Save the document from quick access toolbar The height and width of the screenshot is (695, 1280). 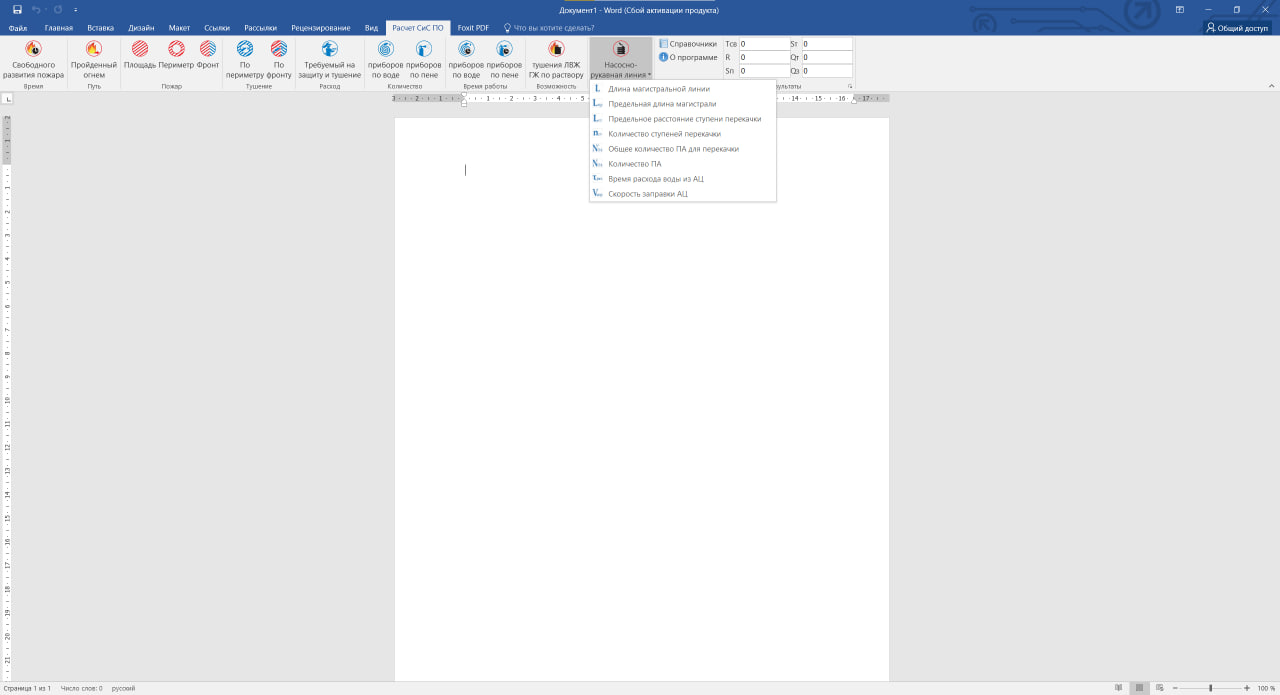17,10
